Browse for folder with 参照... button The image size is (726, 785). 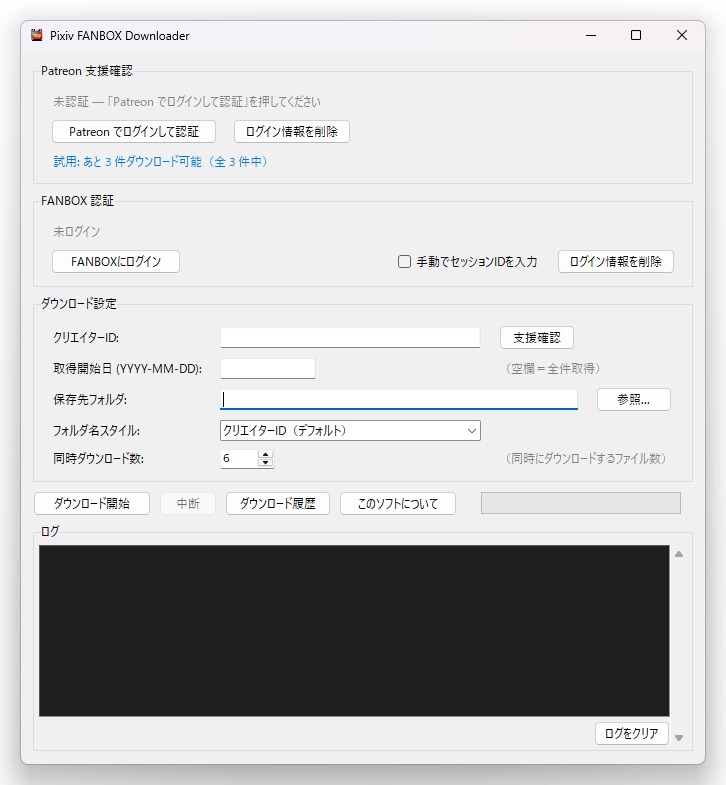coord(633,399)
